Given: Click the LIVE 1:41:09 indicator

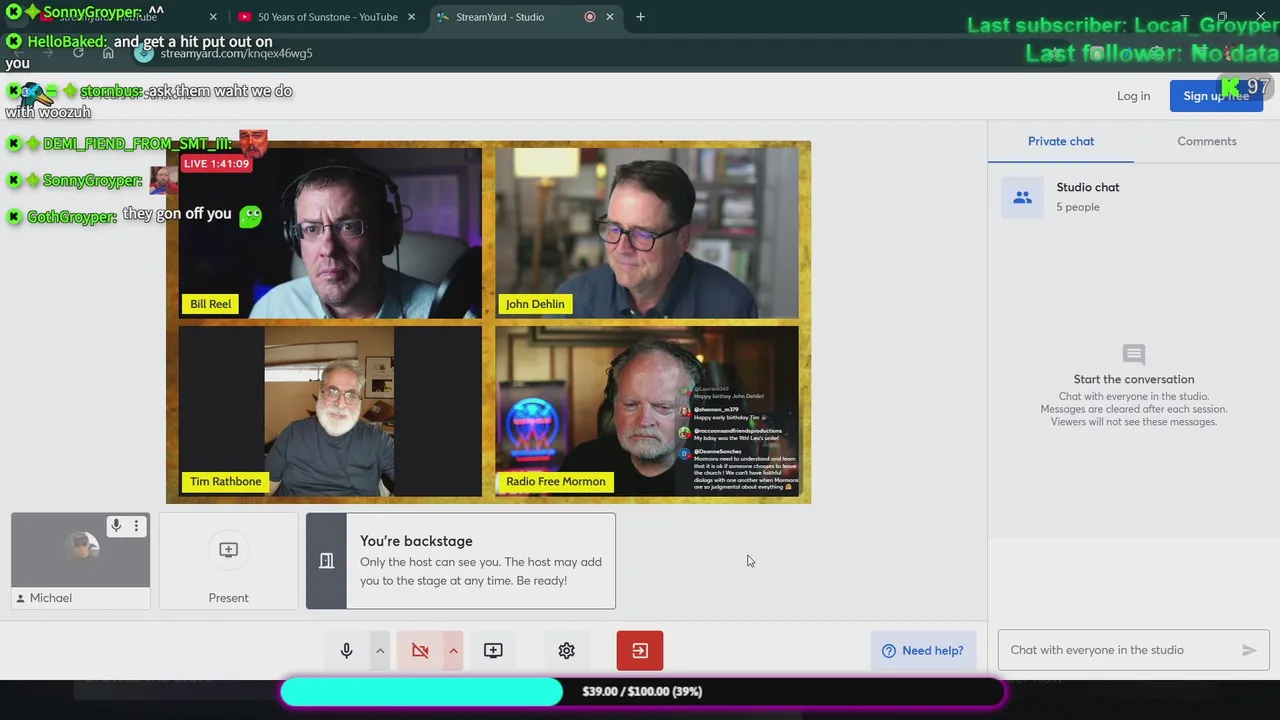Looking at the screenshot, I should click(216, 164).
